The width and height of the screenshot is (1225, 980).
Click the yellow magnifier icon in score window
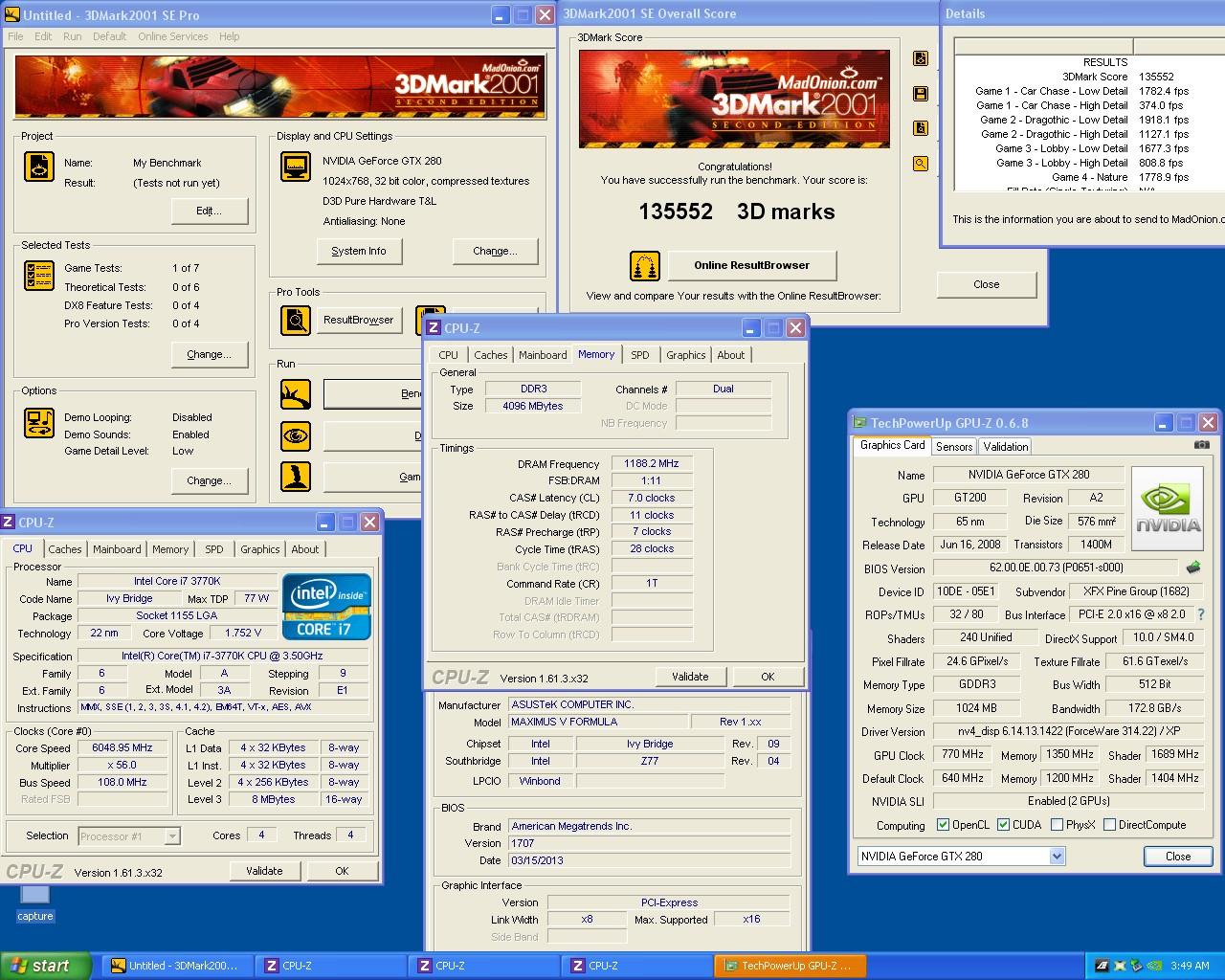[x=921, y=164]
